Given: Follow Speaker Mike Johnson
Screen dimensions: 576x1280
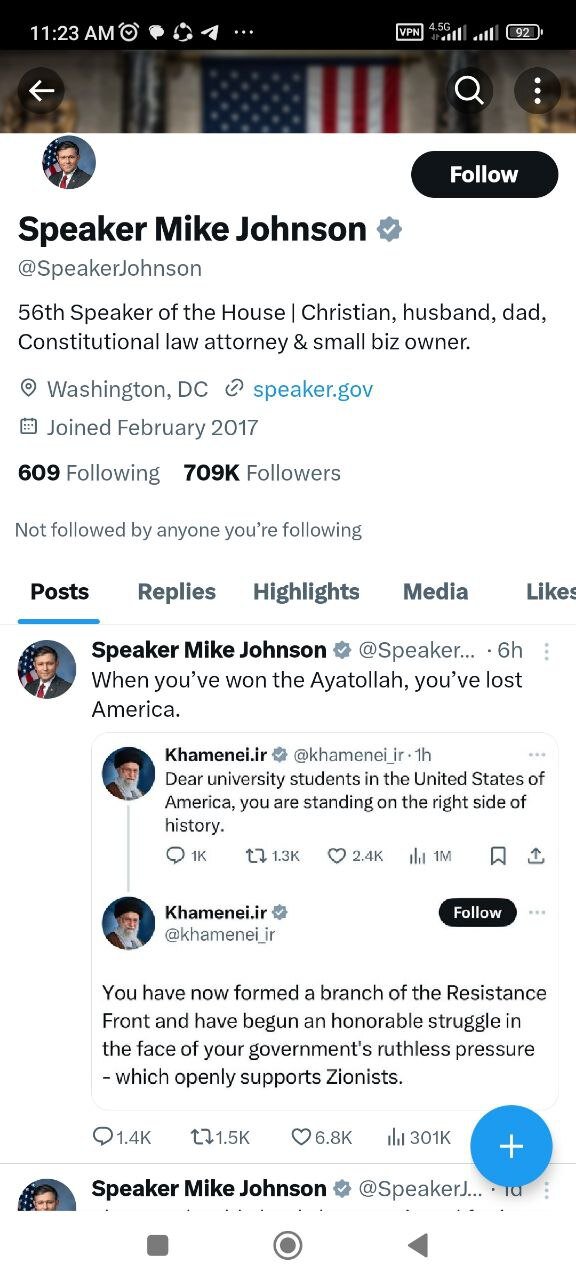Looking at the screenshot, I should pos(484,174).
